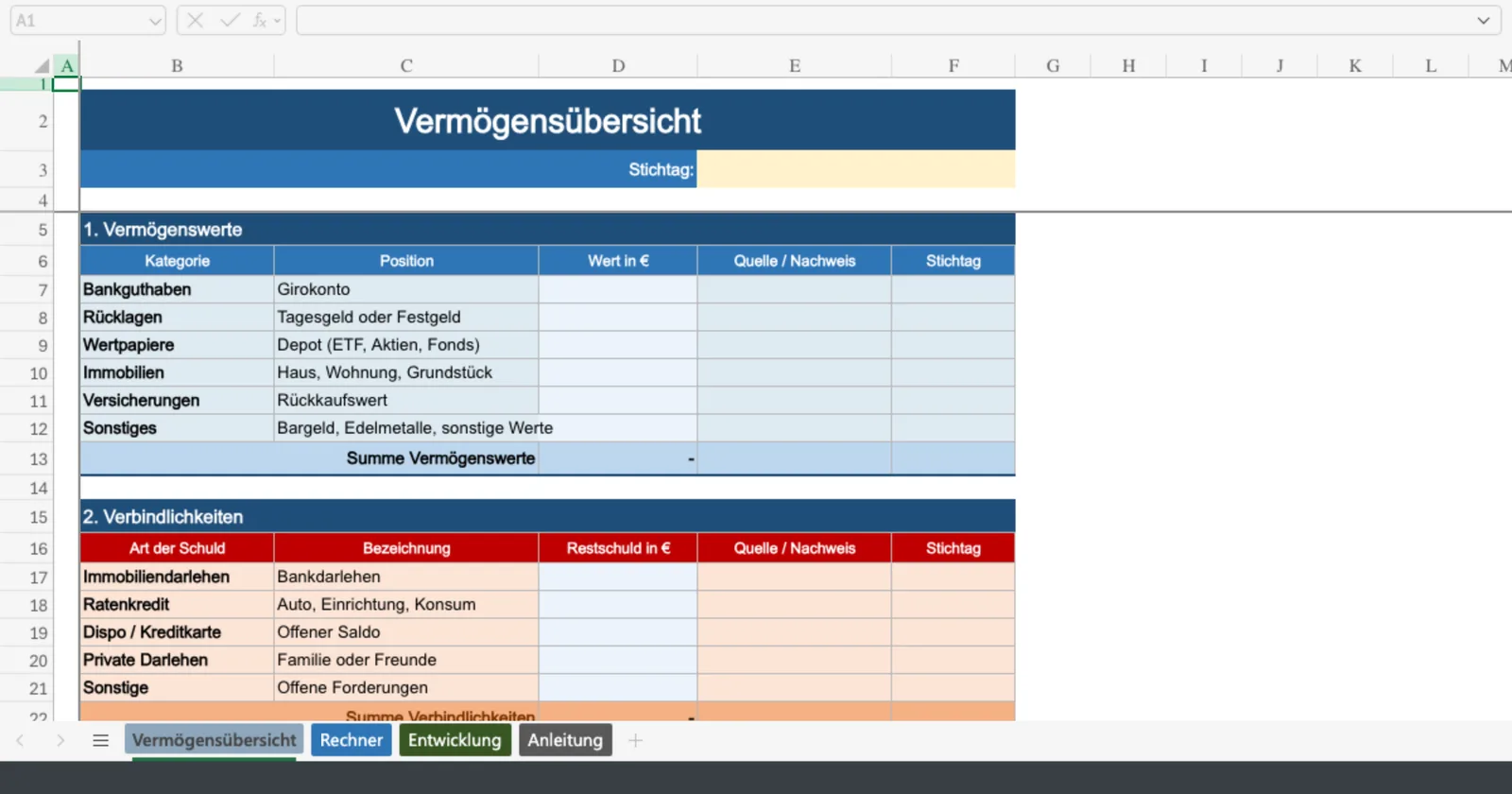Select column B header
Viewport: 1512px width, 794px height.
tap(177, 65)
